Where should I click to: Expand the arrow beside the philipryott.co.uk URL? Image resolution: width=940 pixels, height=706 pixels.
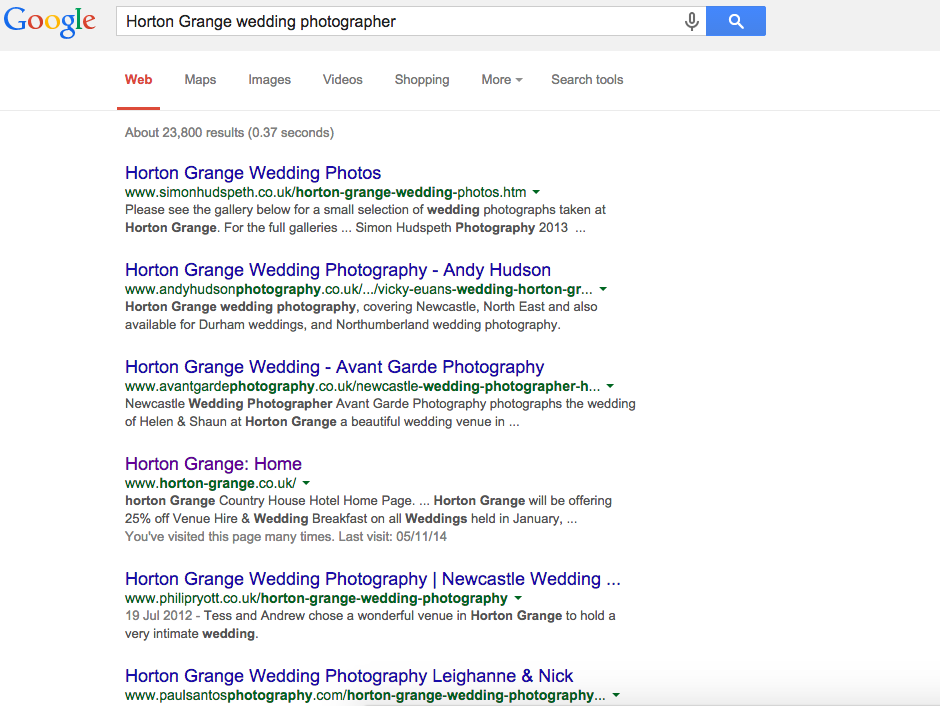(518, 598)
